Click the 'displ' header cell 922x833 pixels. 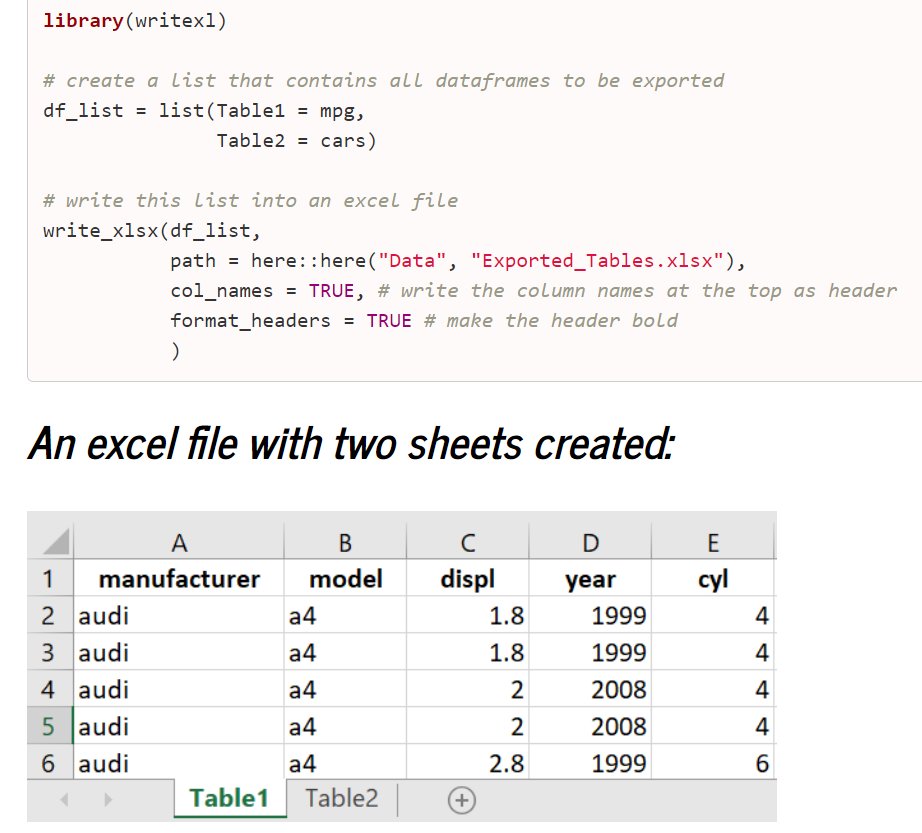tap(467, 578)
